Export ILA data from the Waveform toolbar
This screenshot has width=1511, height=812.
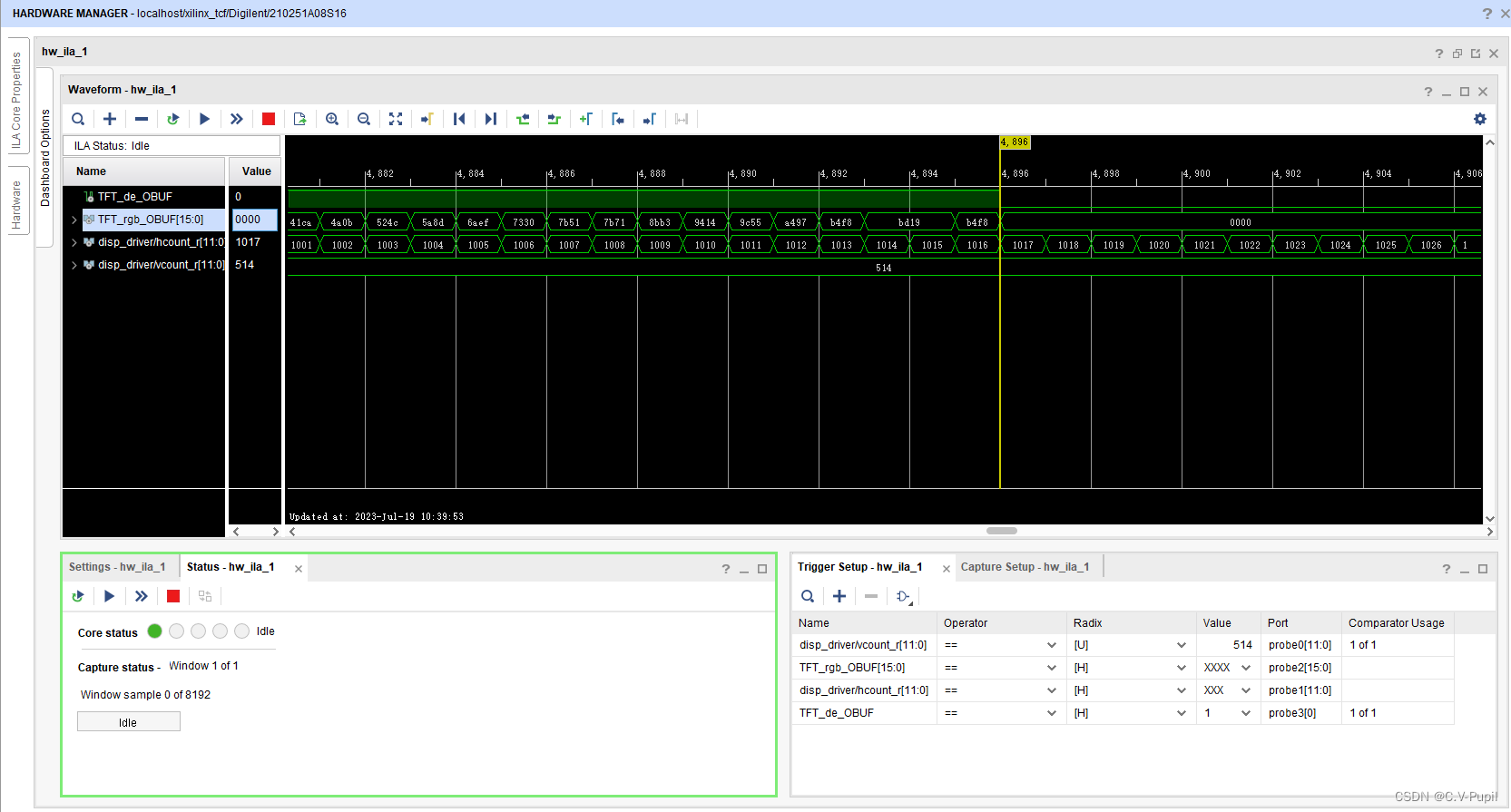[x=300, y=119]
